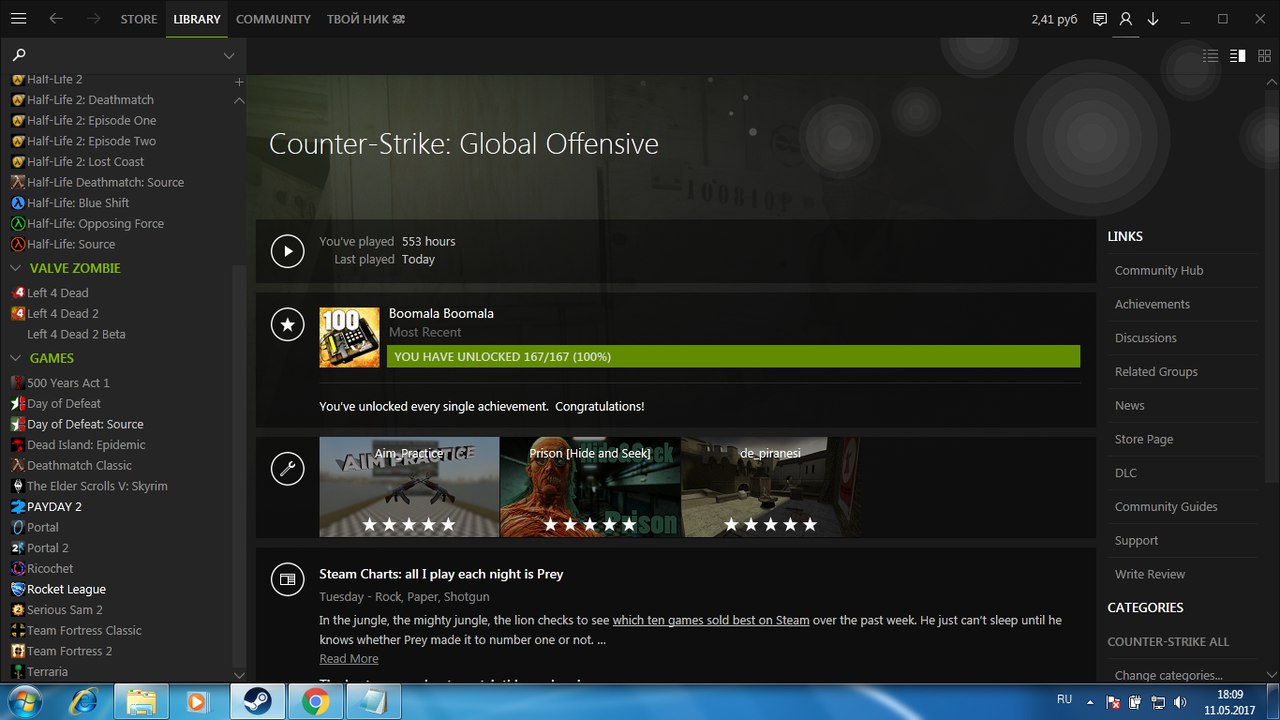The width and height of the screenshot is (1280, 720).
Task: Click the game list scrollbar
Action: click(238, 465)
